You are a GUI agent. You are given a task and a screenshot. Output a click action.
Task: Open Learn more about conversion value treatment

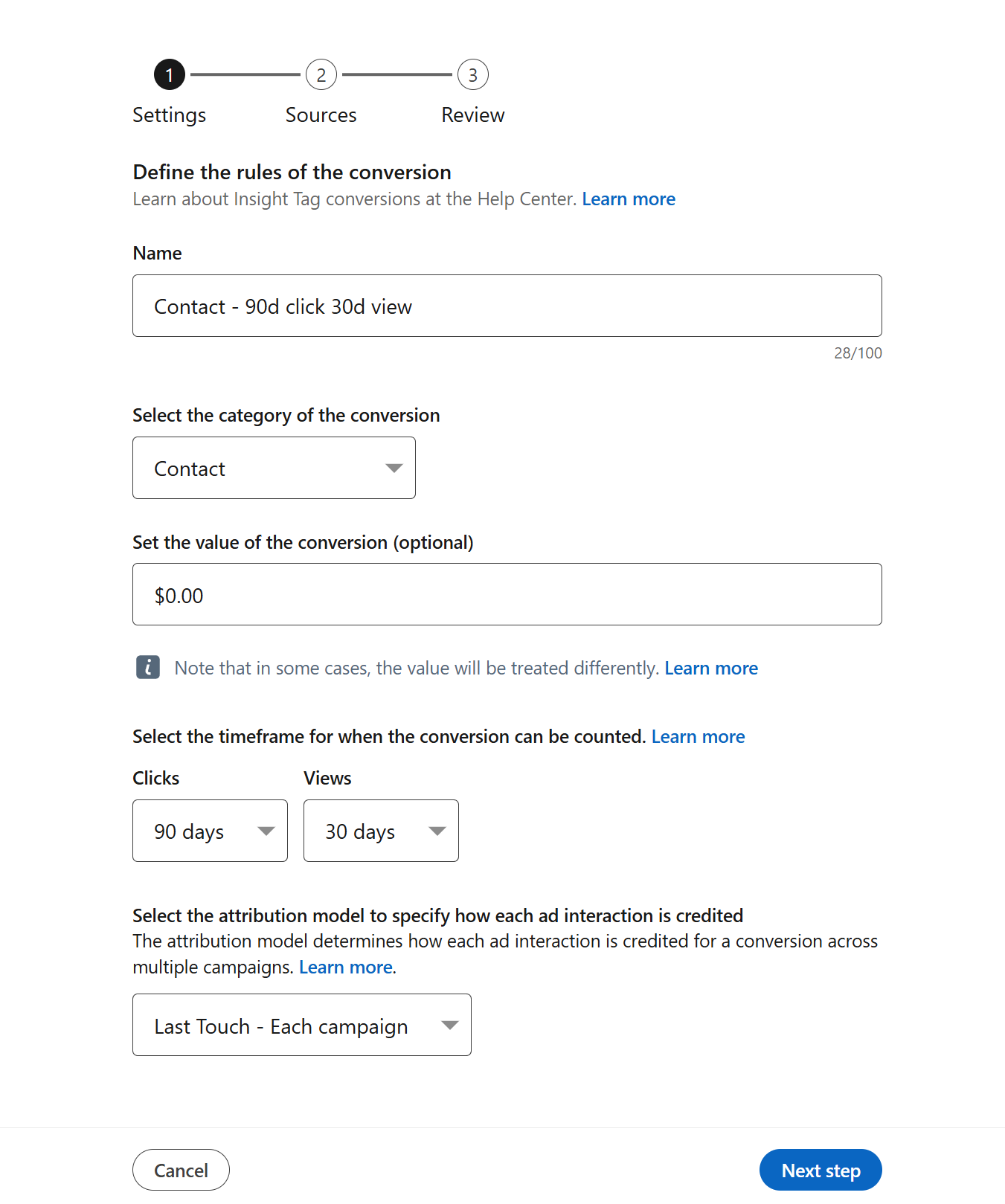(x=711, y=669)
